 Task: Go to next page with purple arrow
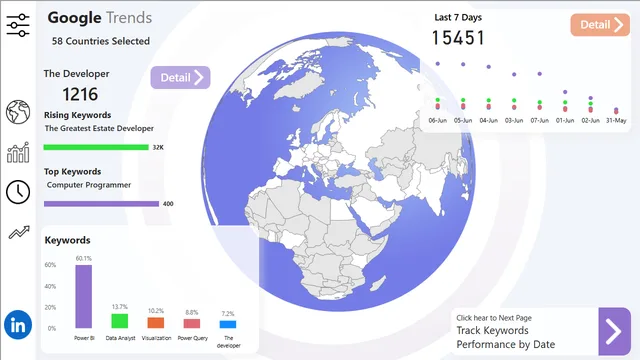(614, 331)
